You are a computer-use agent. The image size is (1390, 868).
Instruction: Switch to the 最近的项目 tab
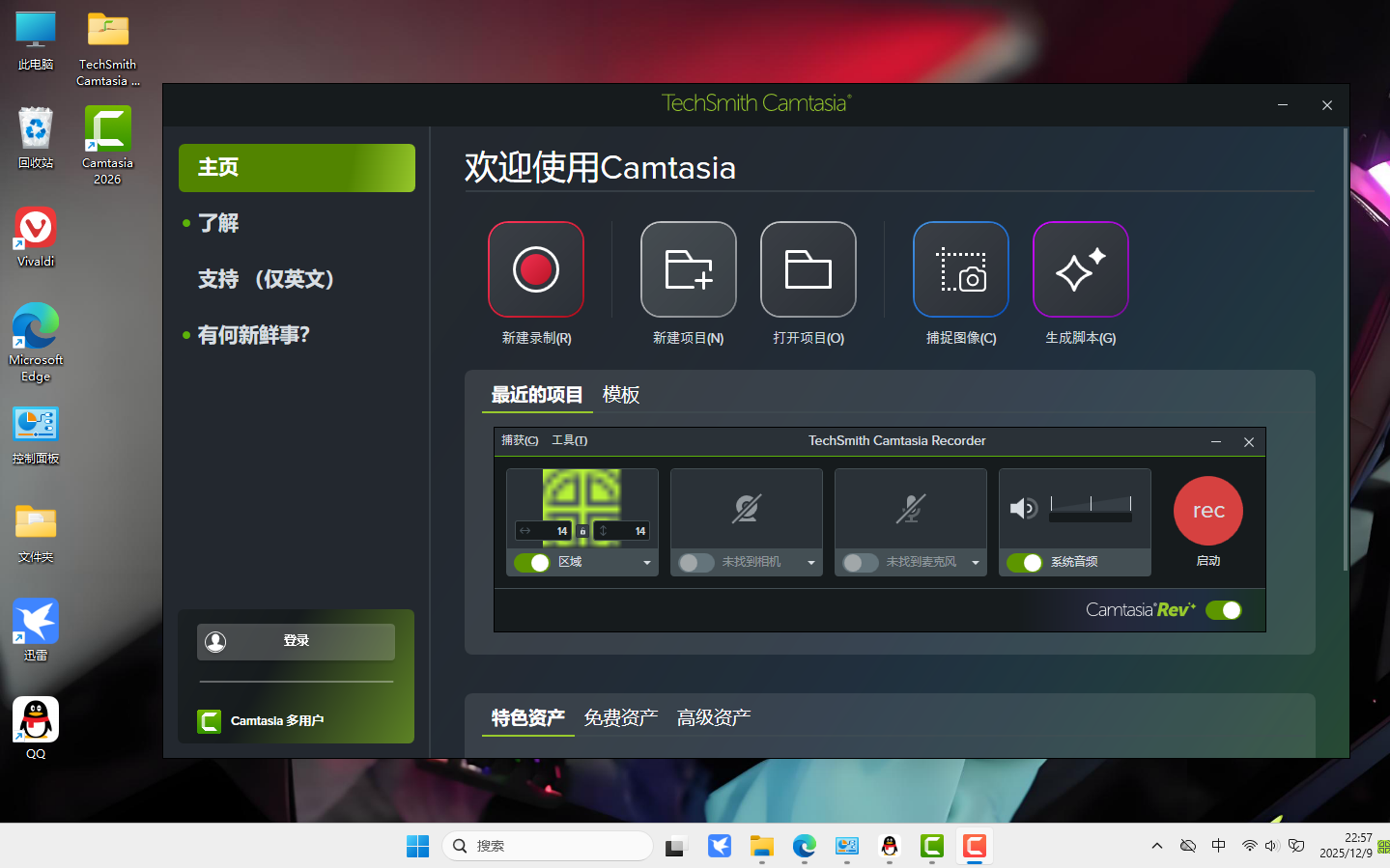point(537,395)
